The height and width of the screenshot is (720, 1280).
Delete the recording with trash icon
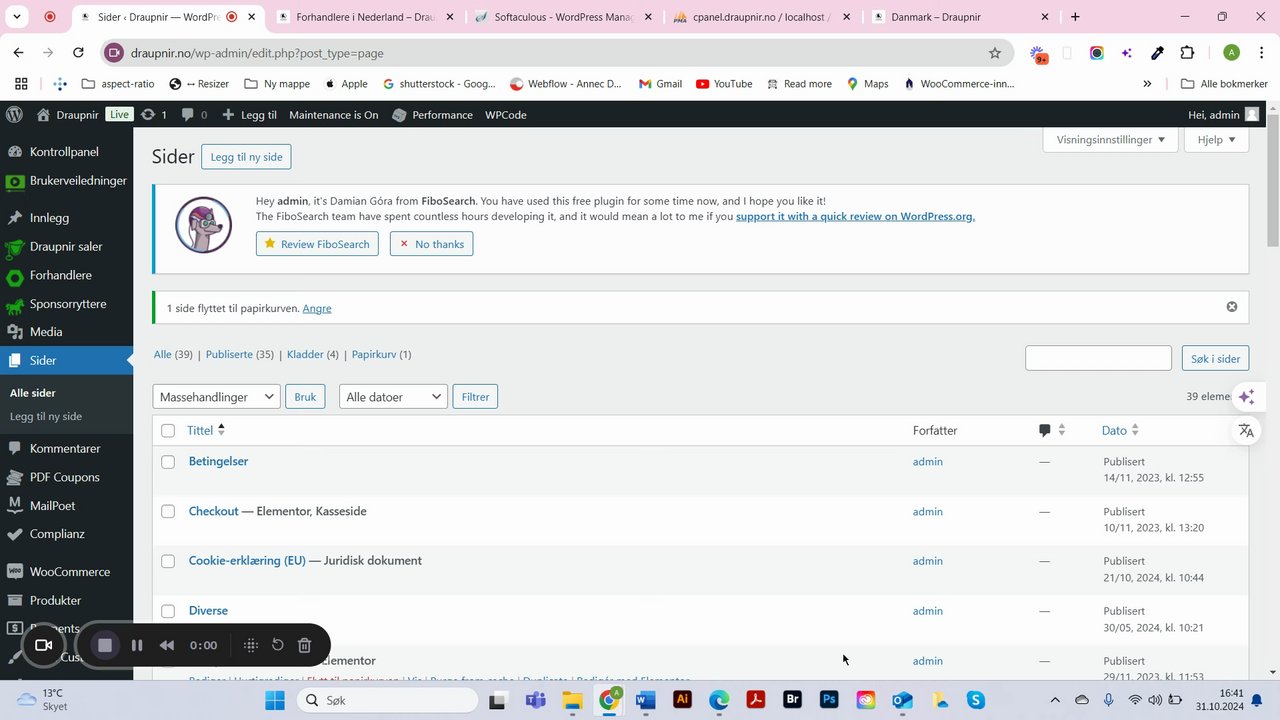[305, 645]
